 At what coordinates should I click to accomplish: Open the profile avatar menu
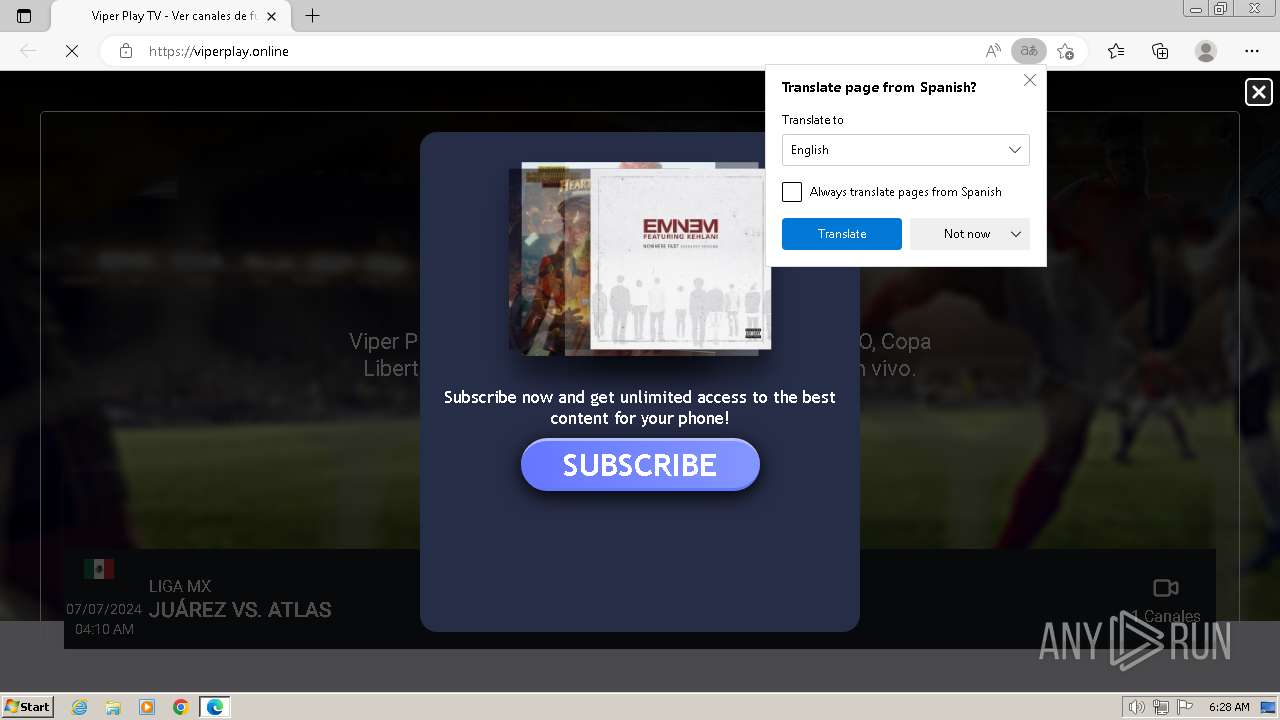coord(1206,51)
